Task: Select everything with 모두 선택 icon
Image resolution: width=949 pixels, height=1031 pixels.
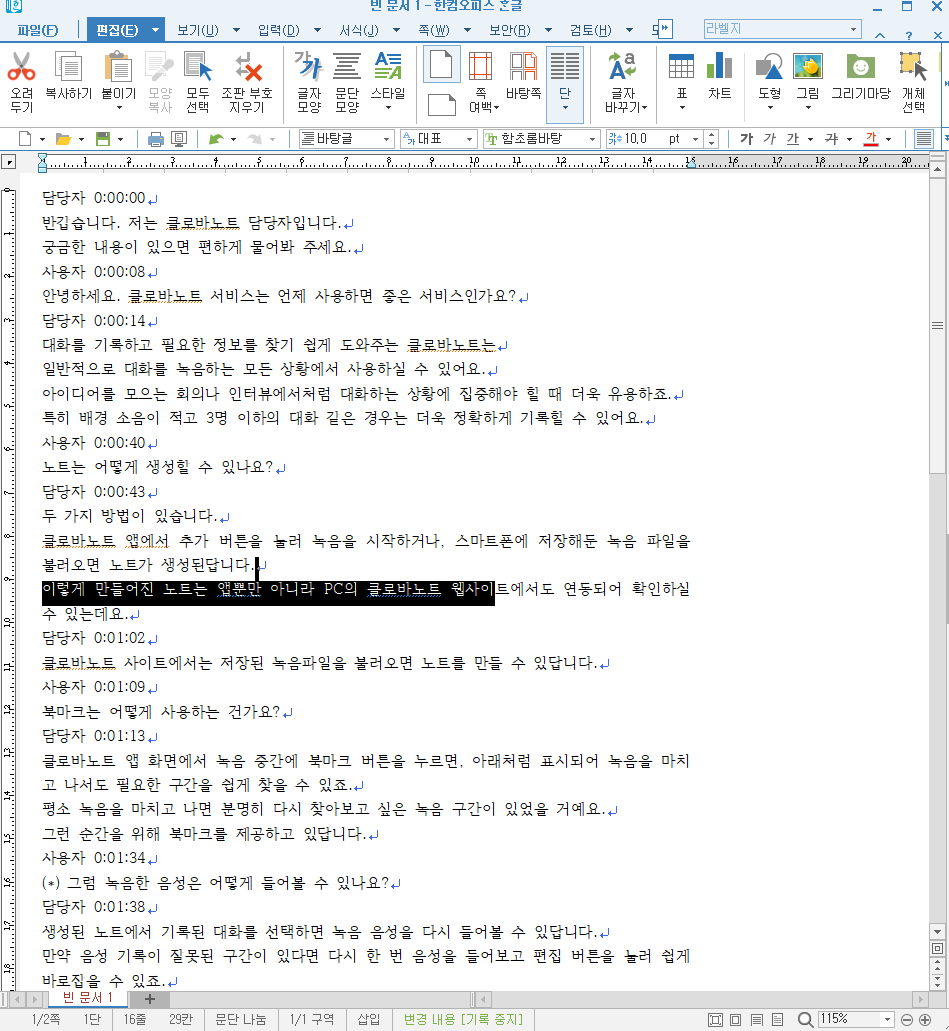Action: 197,68
